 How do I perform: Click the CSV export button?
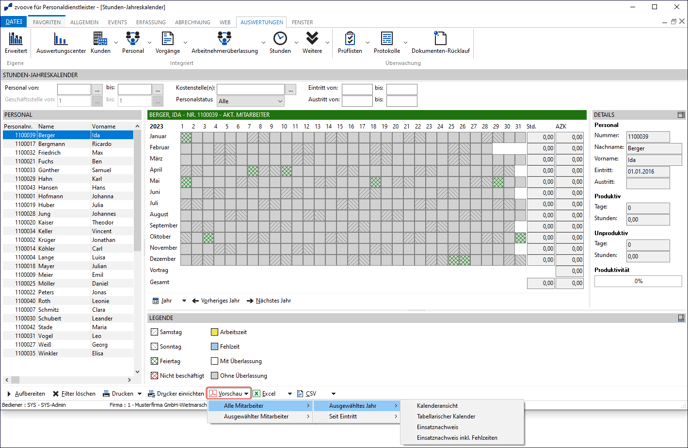[x=307, y=394]
